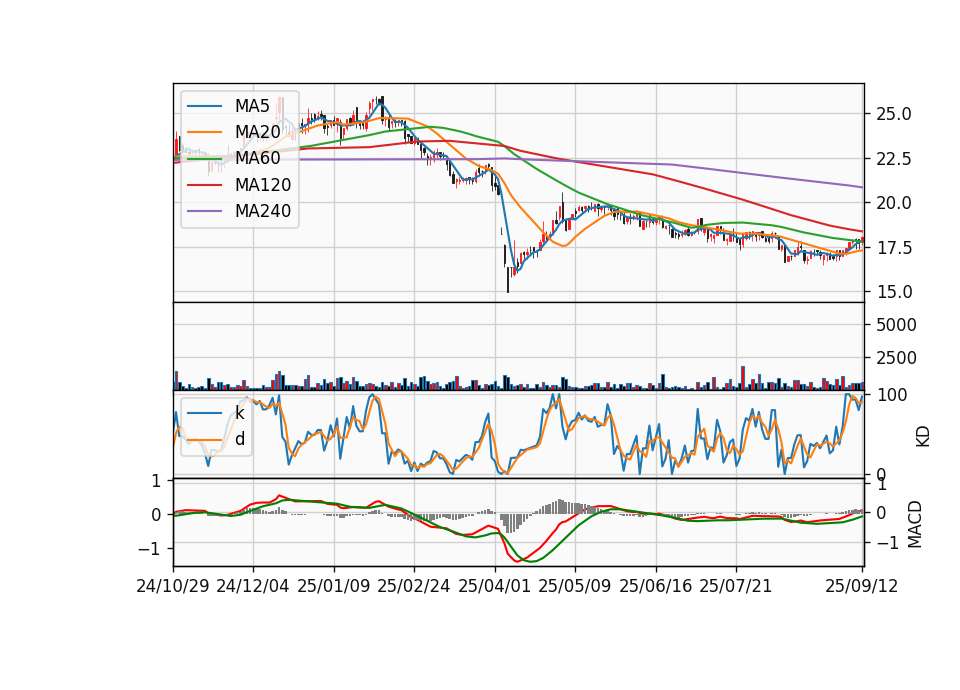Click the 25.0 price axis label
This screenshot has width=960, height=690.
[894, 114]
